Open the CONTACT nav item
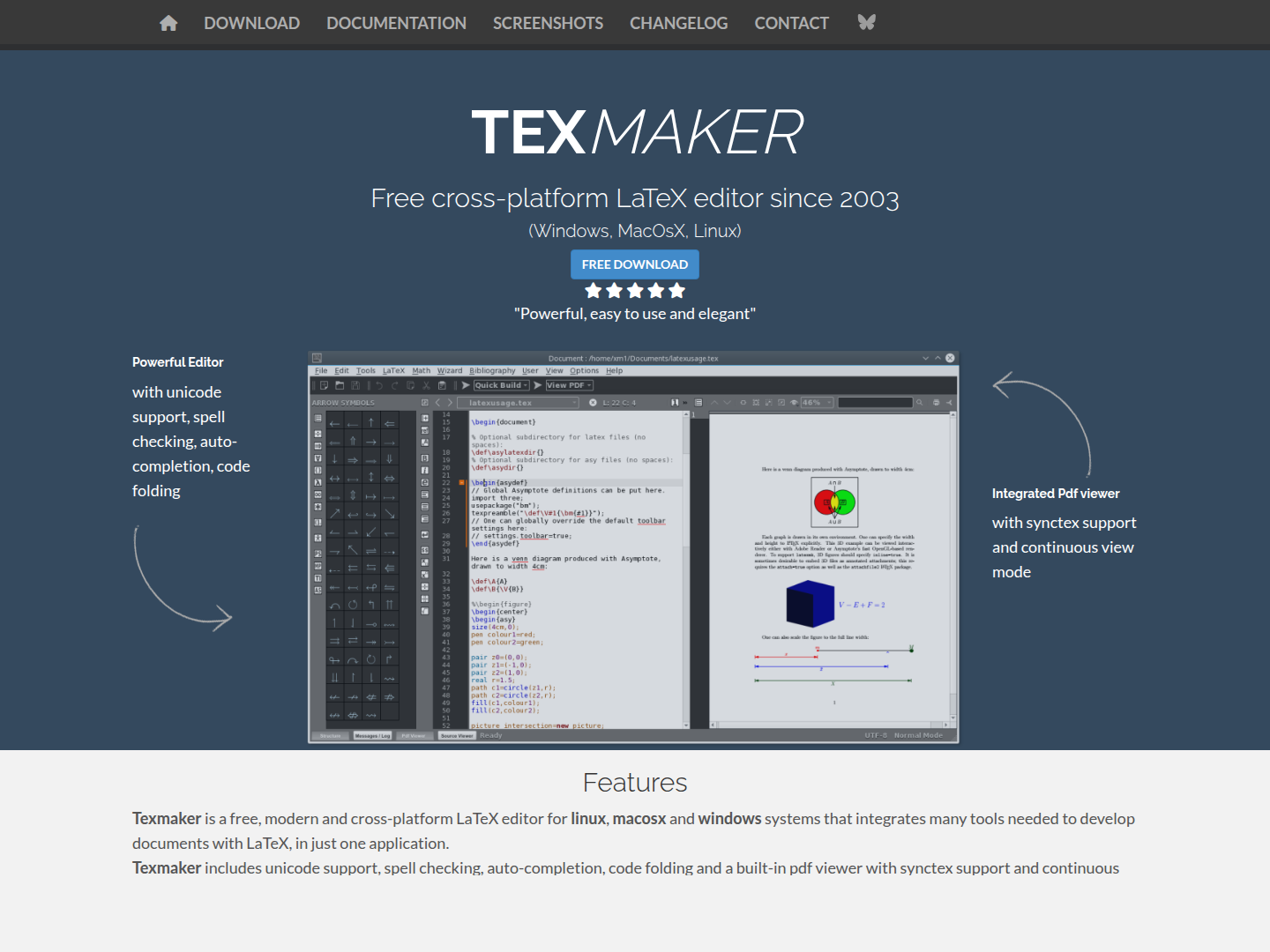Viewport: 1270px width, 952px height. click(791, 23)
